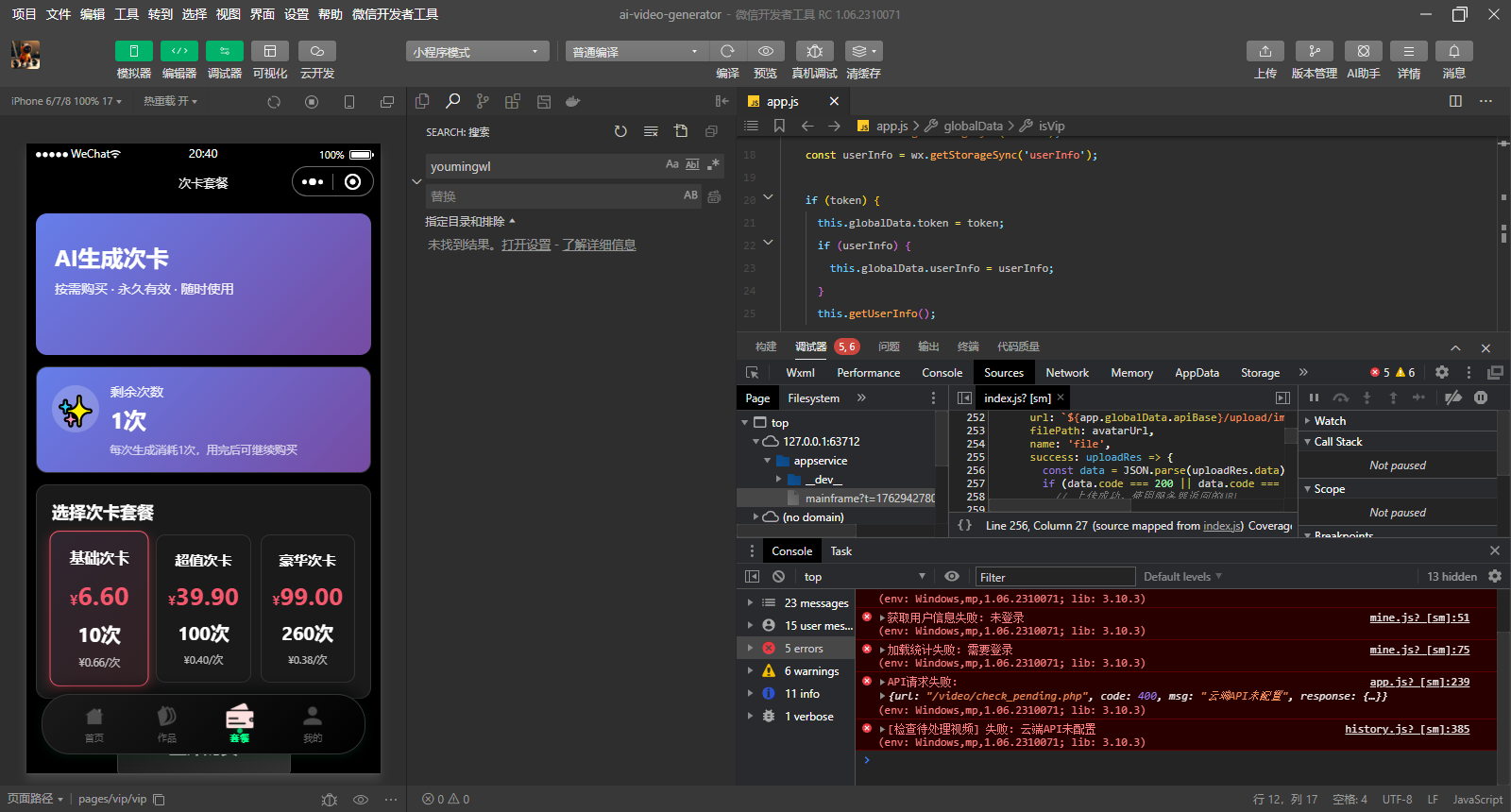
Task: Toggle Match Case option in search field
Action: click(x=671, y=165)
